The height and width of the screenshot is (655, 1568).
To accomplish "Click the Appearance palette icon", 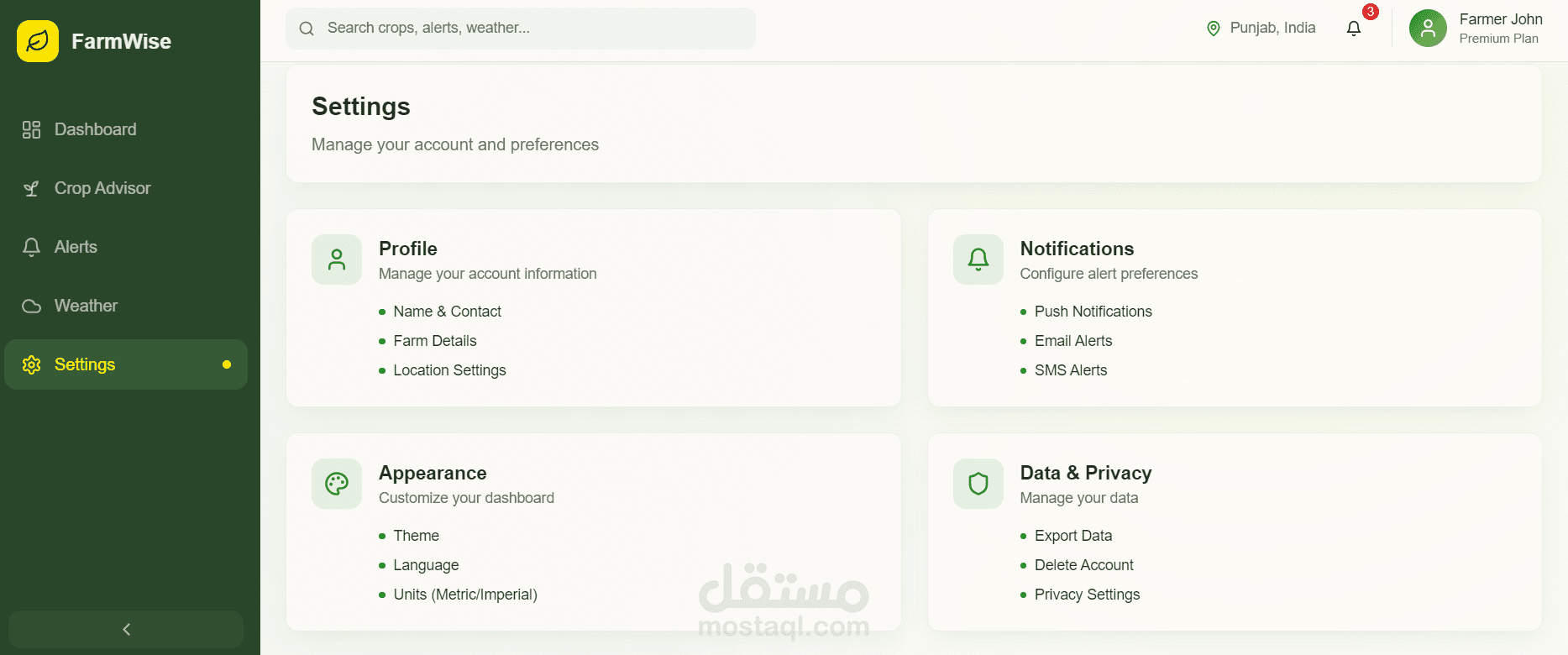I will [x=337, y=484].
